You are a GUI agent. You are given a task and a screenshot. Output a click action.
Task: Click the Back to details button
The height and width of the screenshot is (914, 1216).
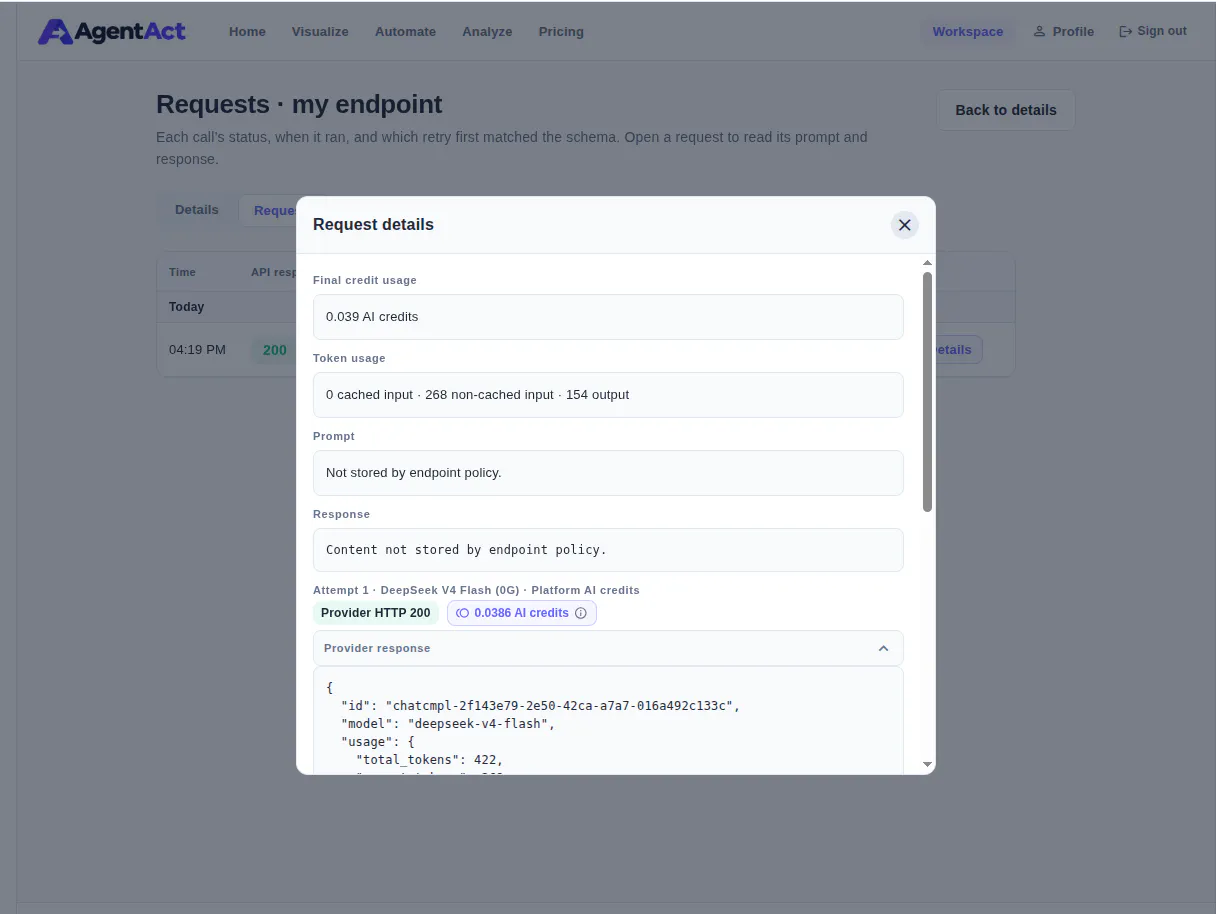1006,110
